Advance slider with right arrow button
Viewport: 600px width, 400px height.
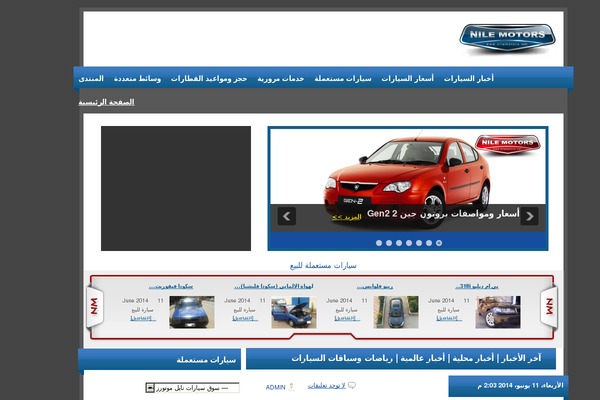click(x=530, y=216)
